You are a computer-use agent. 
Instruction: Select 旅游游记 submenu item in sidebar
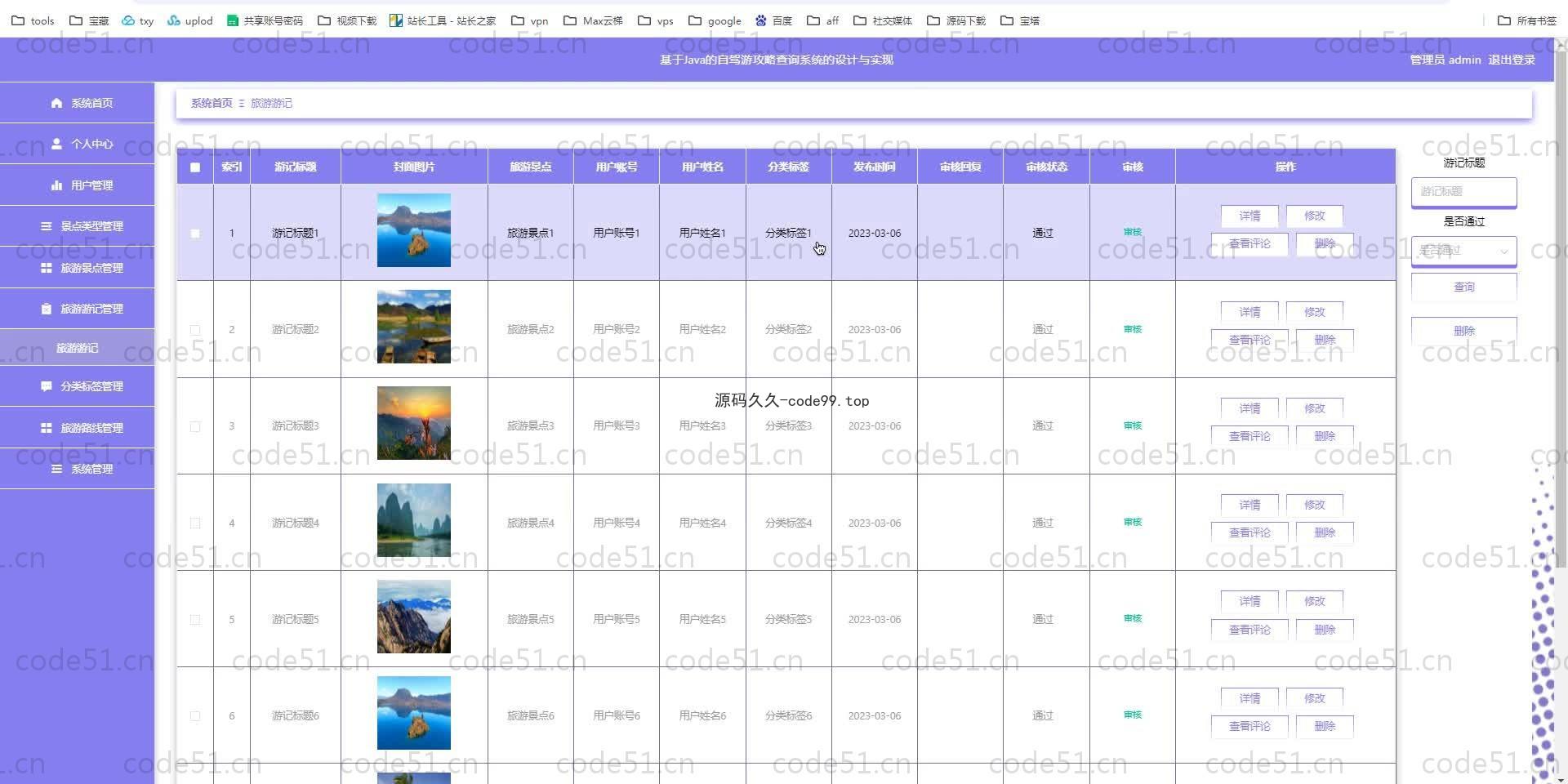pos(78,348)
